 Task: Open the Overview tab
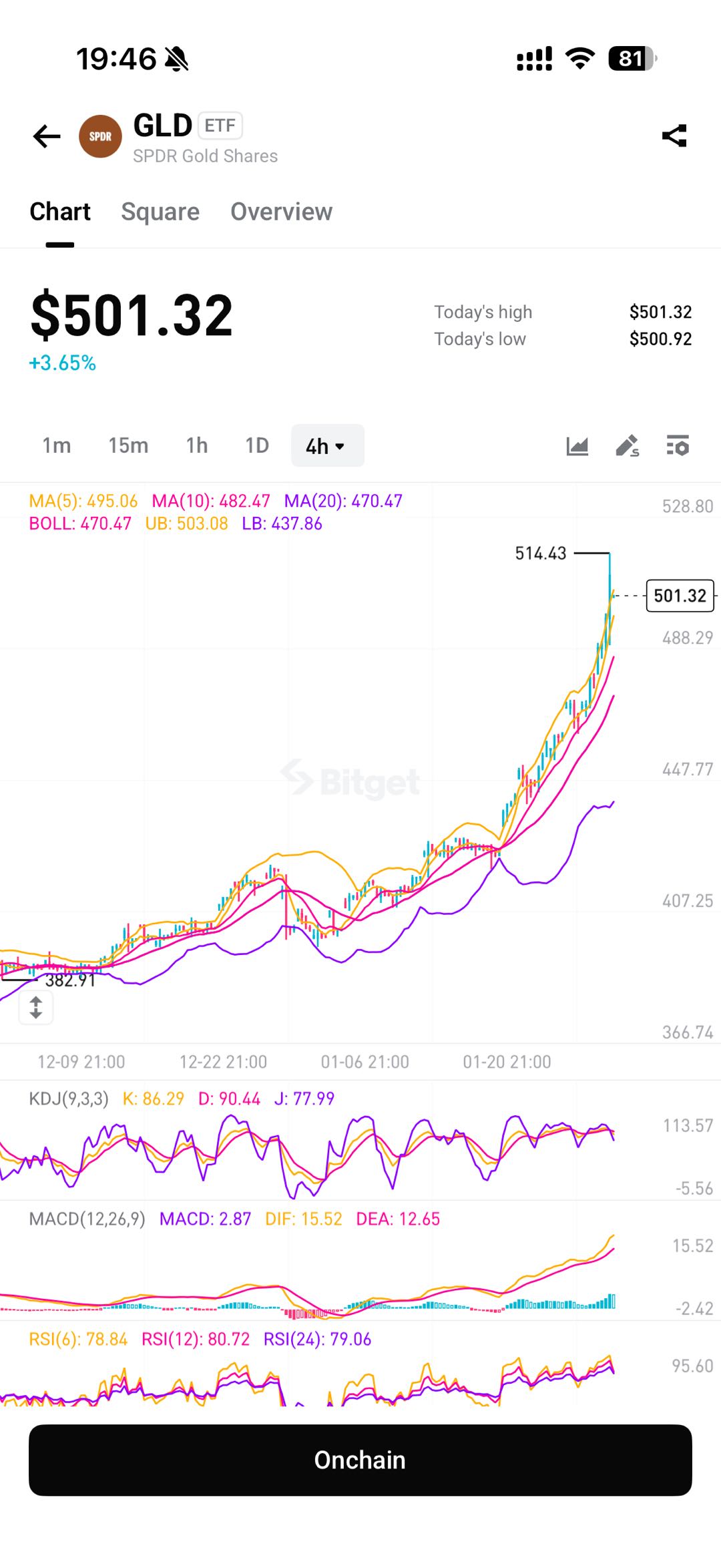(x=281, y=211)
